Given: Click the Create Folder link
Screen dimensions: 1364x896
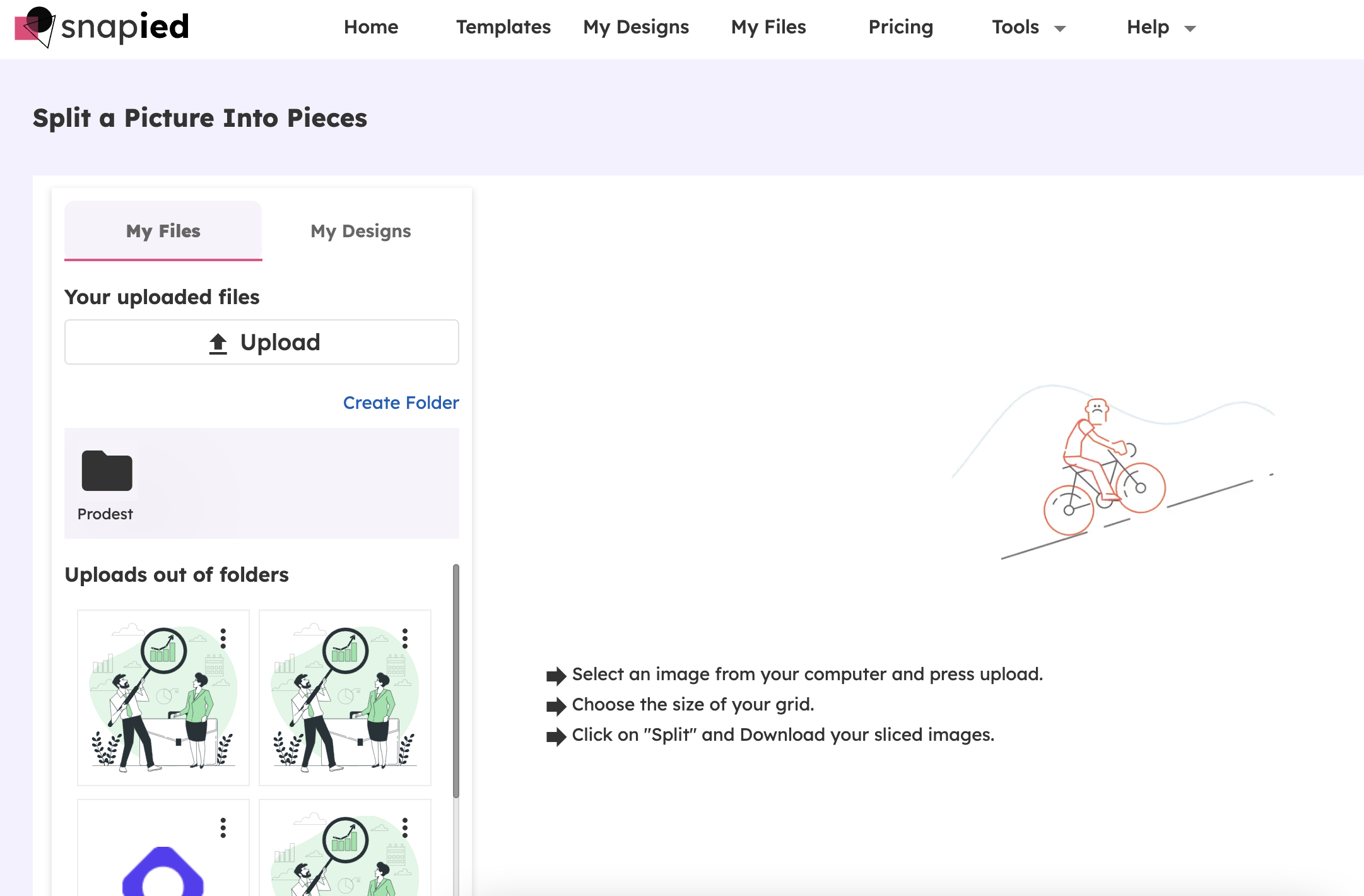Looking at the screenshot, I should [401, 403].
